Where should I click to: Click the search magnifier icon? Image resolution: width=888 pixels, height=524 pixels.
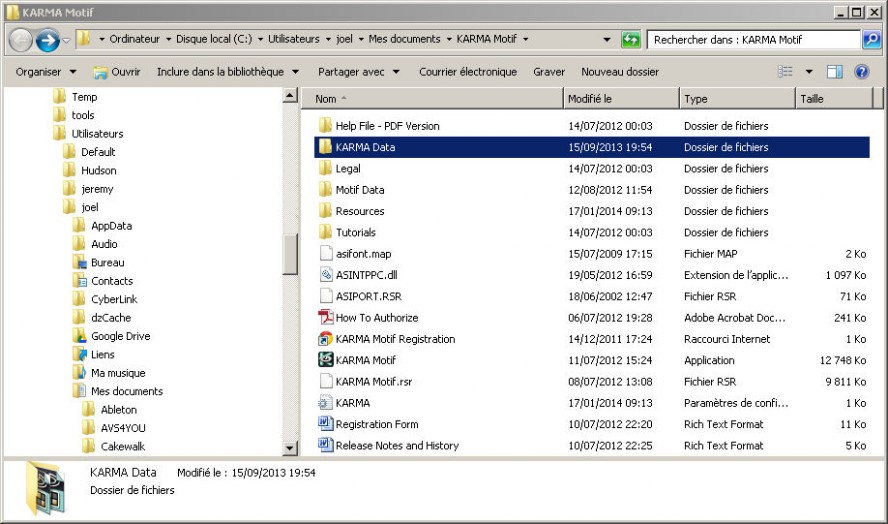[871, 40]
